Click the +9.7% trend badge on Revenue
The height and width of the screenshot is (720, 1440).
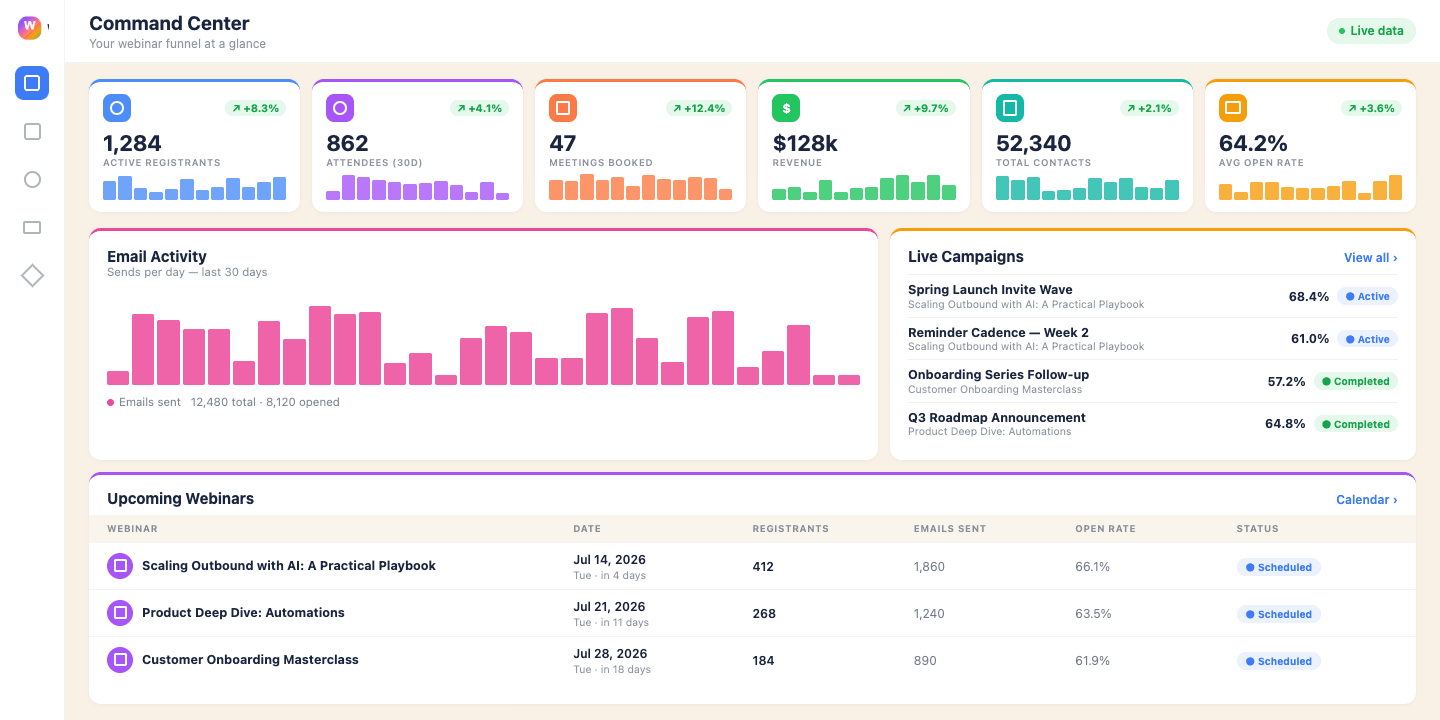coord(924,108)
